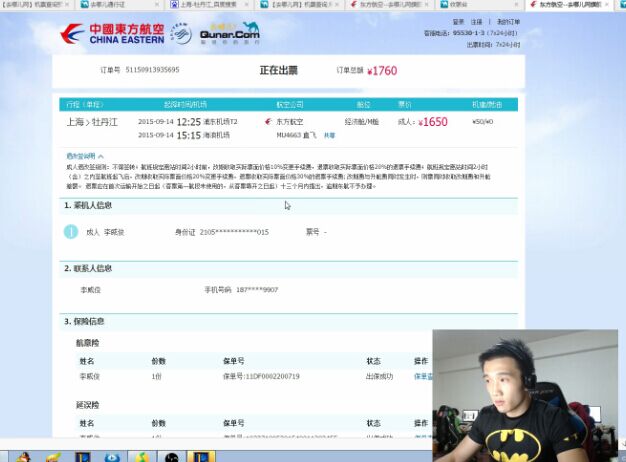Click the 正在出票 status heading
This screenshot has height=462, width=626.
(279, 70)
